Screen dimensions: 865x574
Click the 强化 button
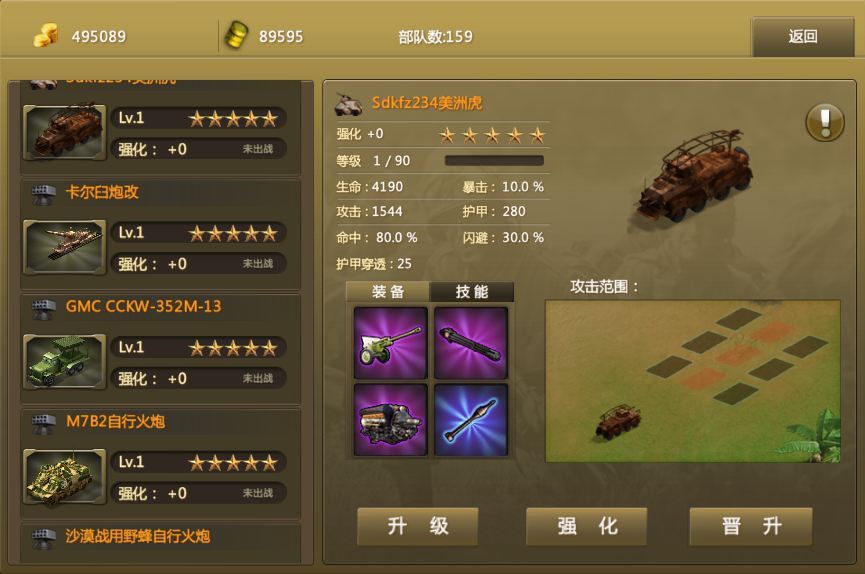586,526
